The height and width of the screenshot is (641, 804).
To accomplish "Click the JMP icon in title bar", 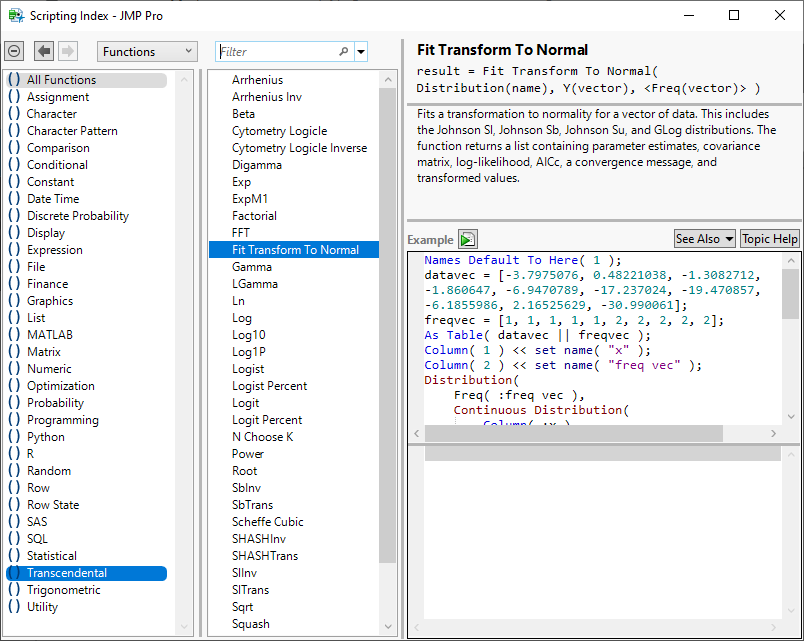I will (16, 15).
